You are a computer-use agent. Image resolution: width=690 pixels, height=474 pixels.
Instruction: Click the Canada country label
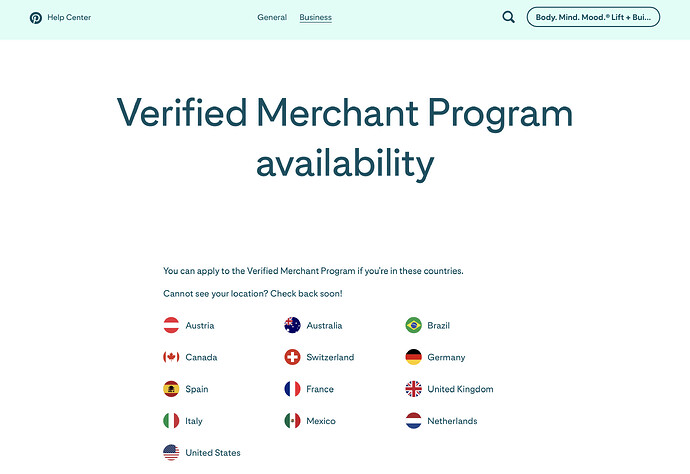201,357
